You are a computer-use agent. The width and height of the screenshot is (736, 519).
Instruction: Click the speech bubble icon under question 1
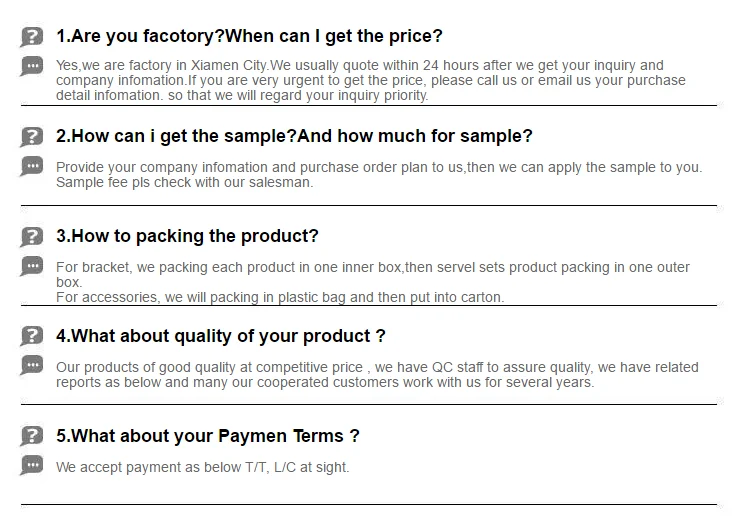tap(32, 67)
